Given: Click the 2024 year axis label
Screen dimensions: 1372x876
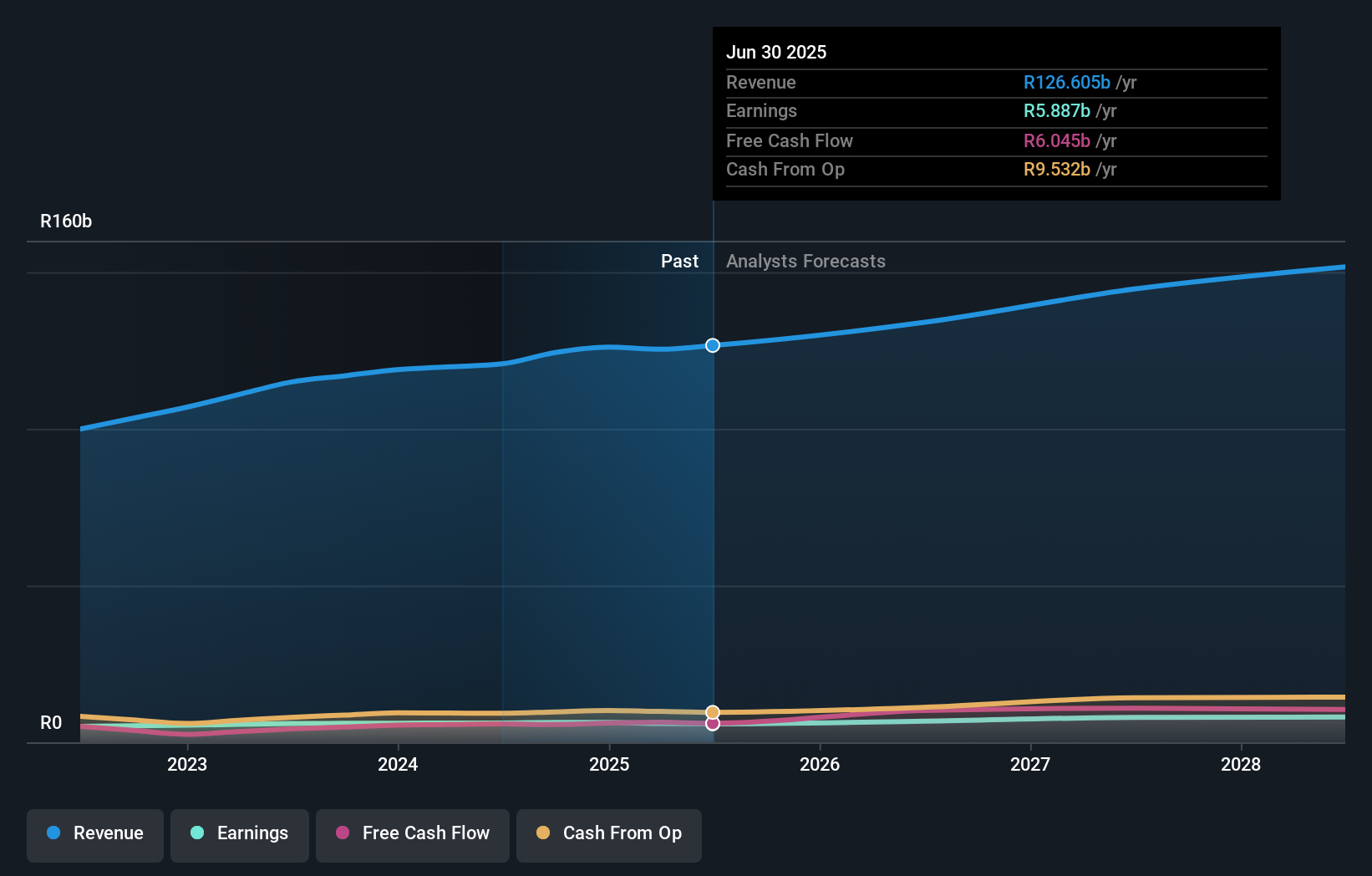Looking at the screenshot, I should tap(398, 764).
